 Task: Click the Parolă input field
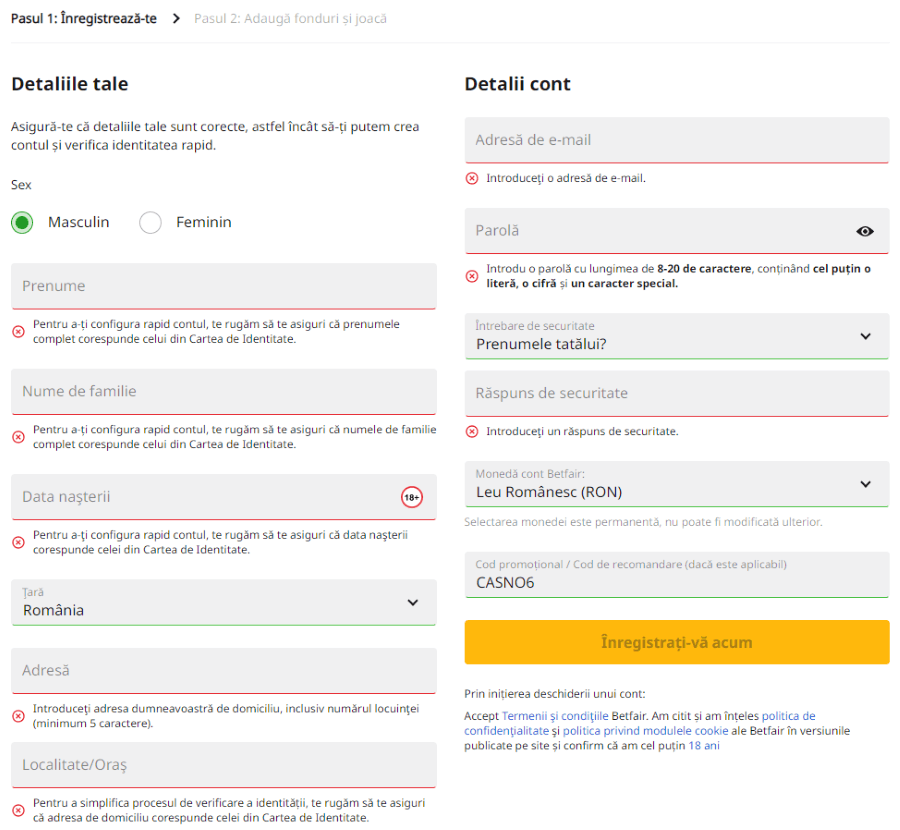[677, 231]
